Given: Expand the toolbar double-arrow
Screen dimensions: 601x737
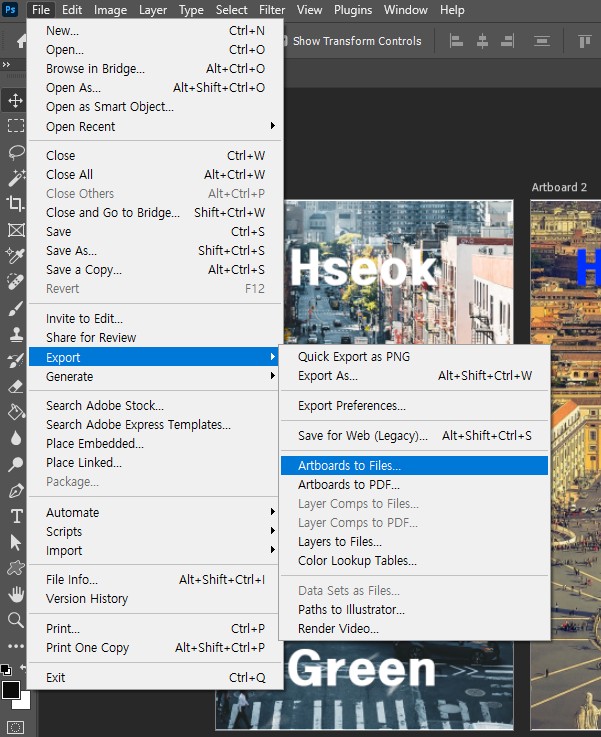Looking at the screenshot, I should (x=6, y=64).
